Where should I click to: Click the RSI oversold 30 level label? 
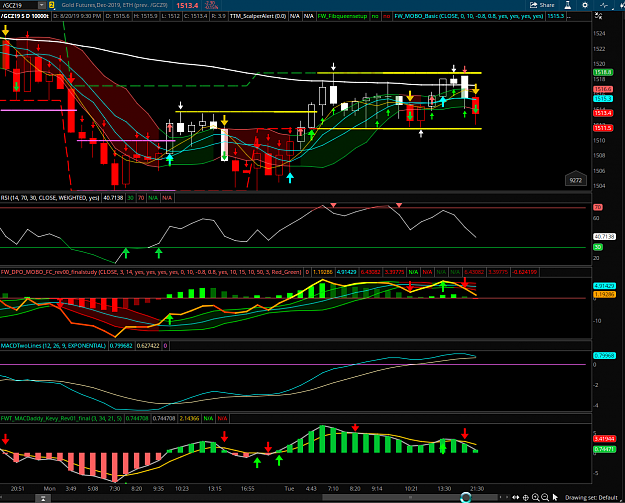click(x=598, y=247)
